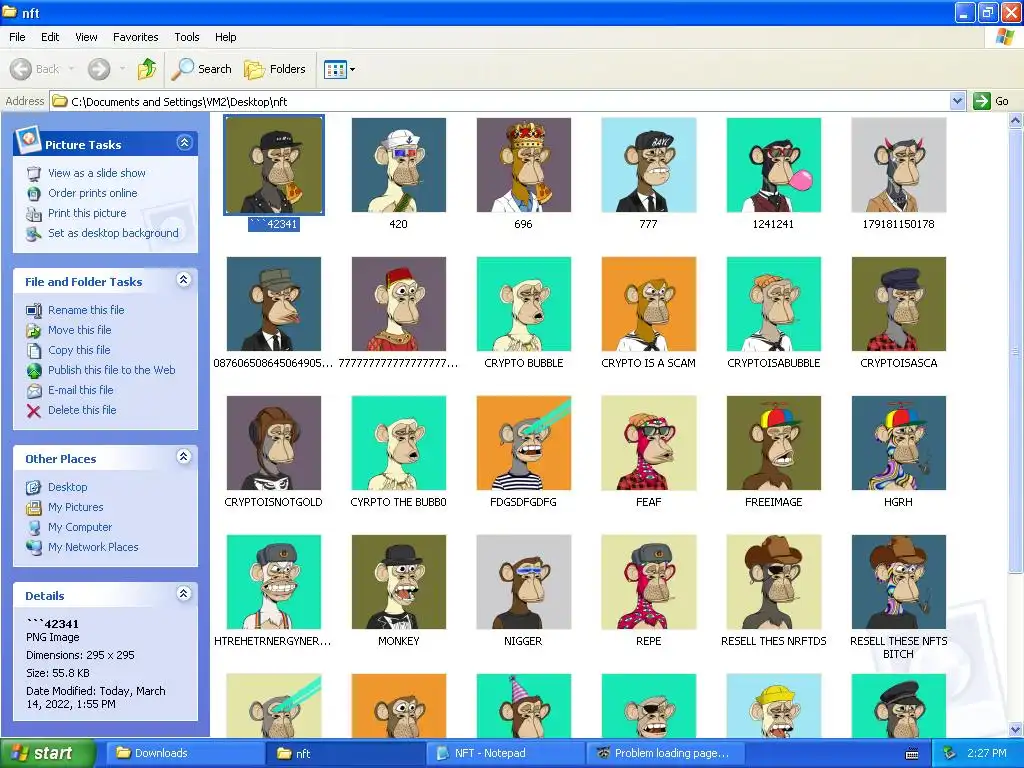Select the CRYPTOISASCA thumbnail
Image resolution: width=1024 pixels, height=768 pixels.
[x=899, y=304]
